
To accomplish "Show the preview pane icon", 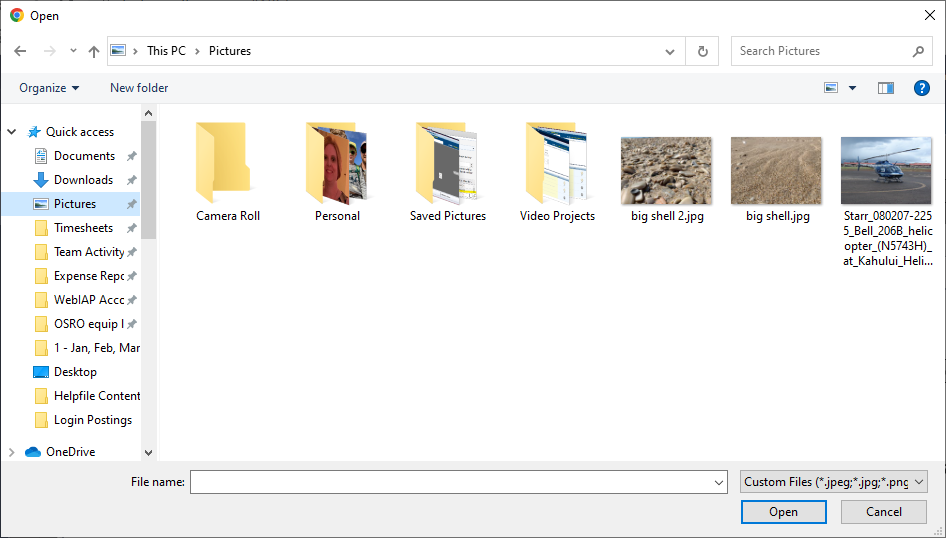I will click(x=886, y=88).
